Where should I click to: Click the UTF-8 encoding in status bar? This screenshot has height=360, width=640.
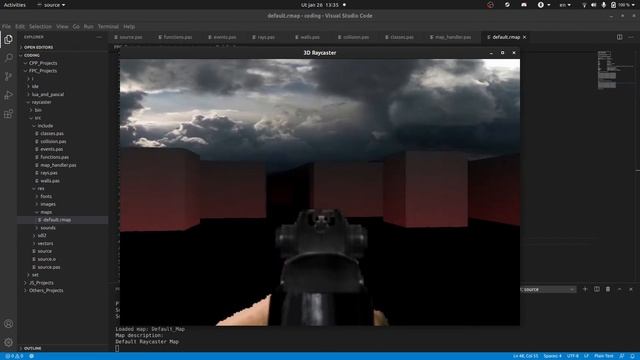(x=573, y=356)
